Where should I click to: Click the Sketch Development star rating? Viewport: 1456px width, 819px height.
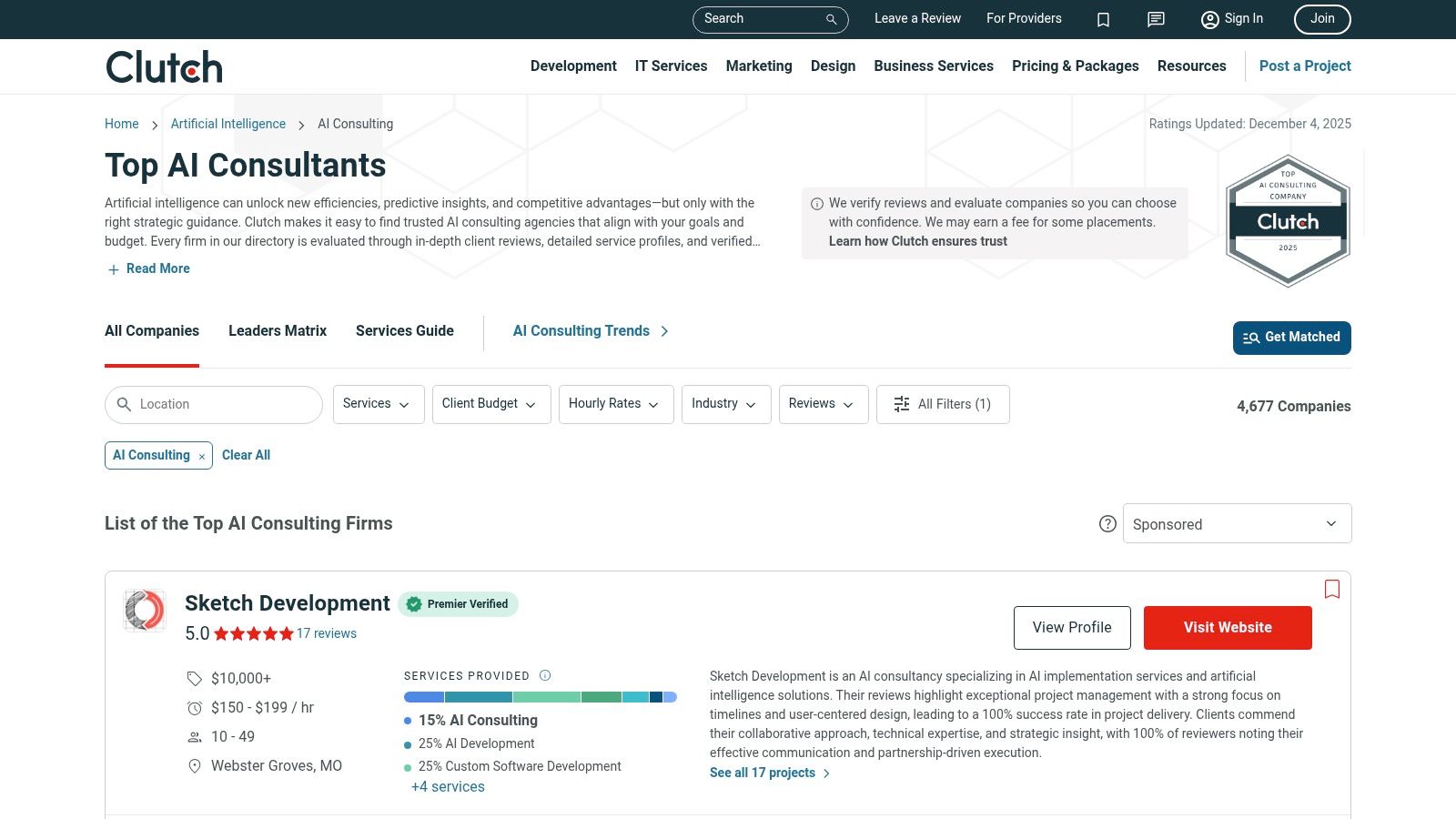pos(254,633)
